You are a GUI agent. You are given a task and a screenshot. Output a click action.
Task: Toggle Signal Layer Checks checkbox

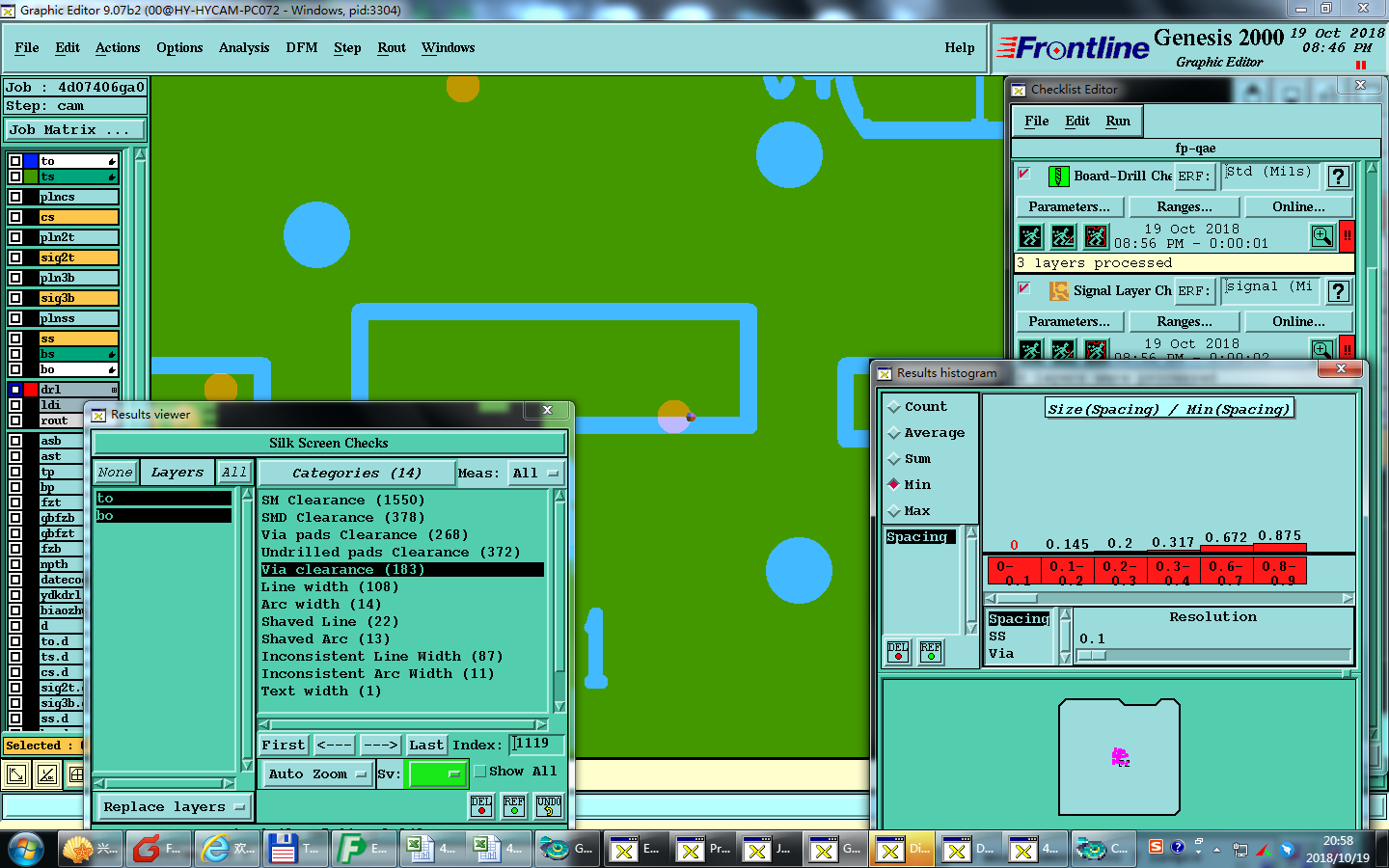point(1024,288)
